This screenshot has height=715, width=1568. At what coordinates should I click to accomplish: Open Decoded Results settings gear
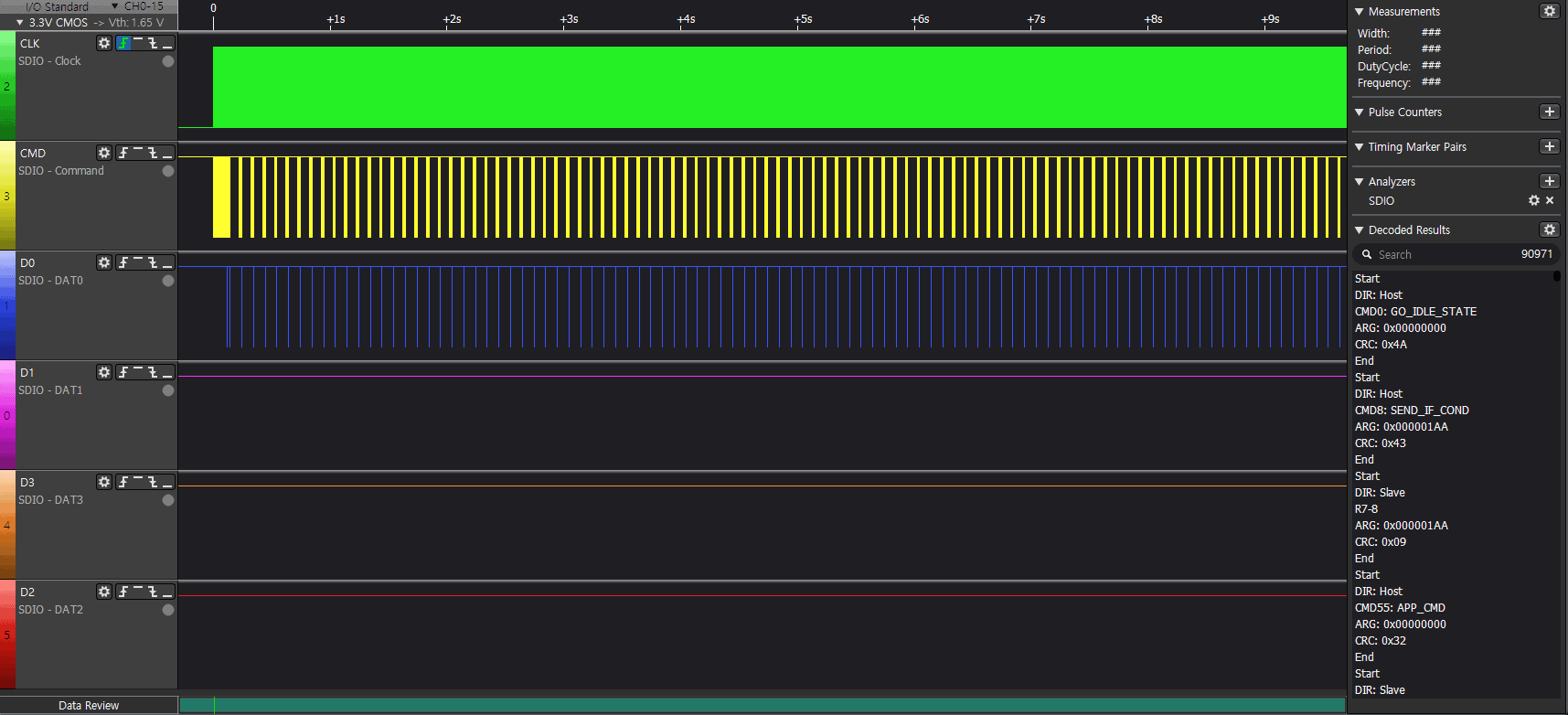1549,229
